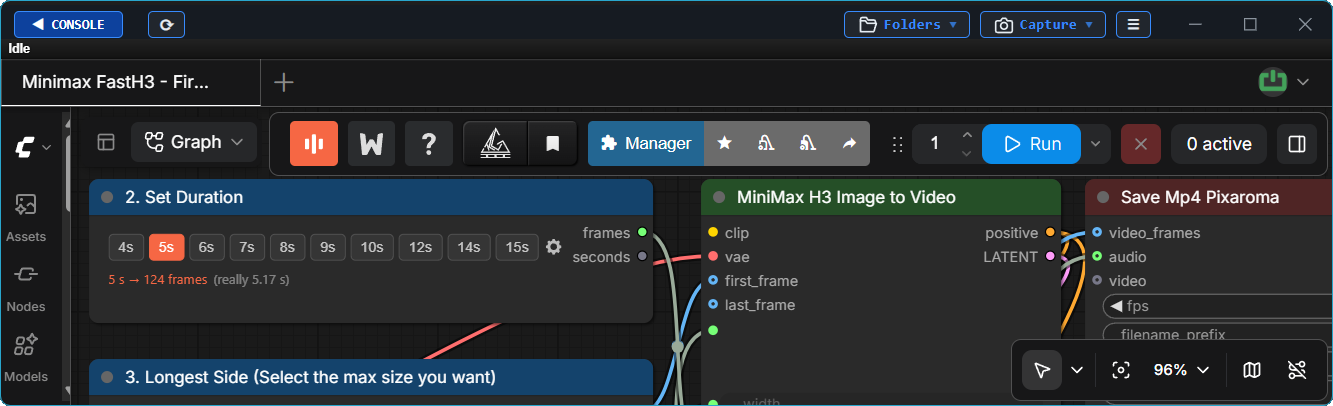Select the 12s duration
This screenshot has width=1333, height=406.
coord(421,247)
